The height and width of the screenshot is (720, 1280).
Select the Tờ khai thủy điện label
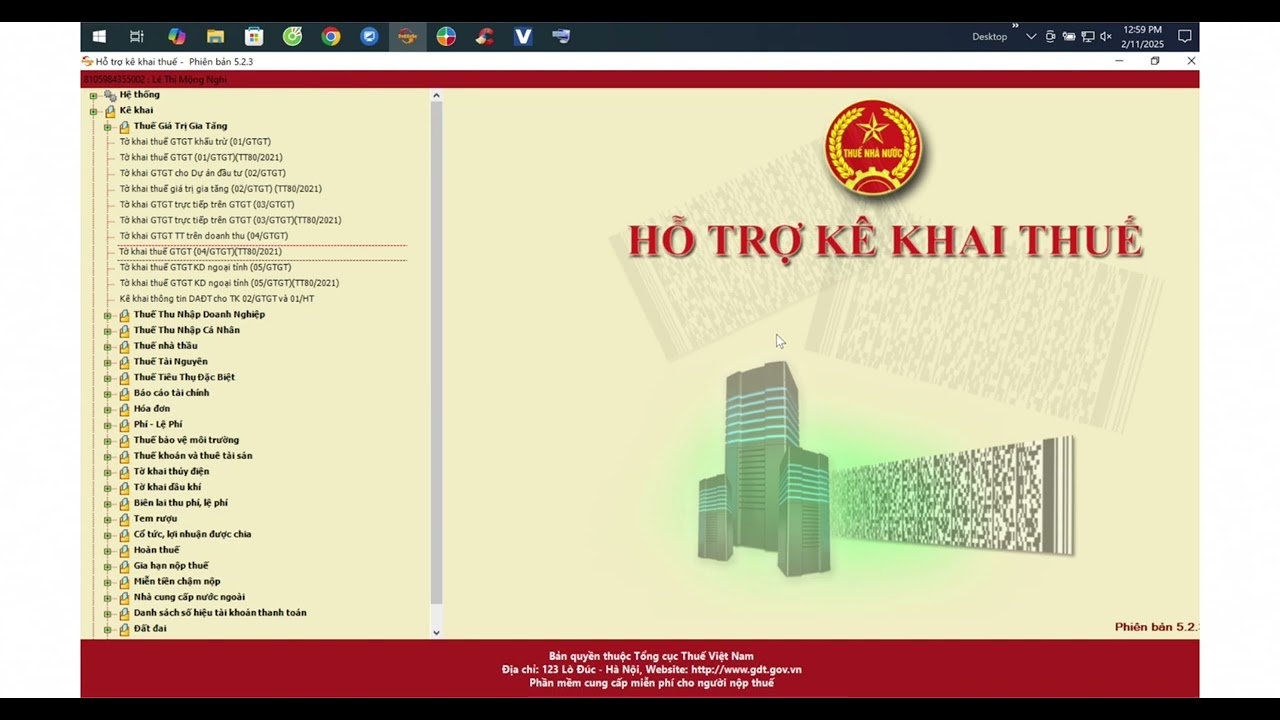pyautogui.click(x=171, y=472)
